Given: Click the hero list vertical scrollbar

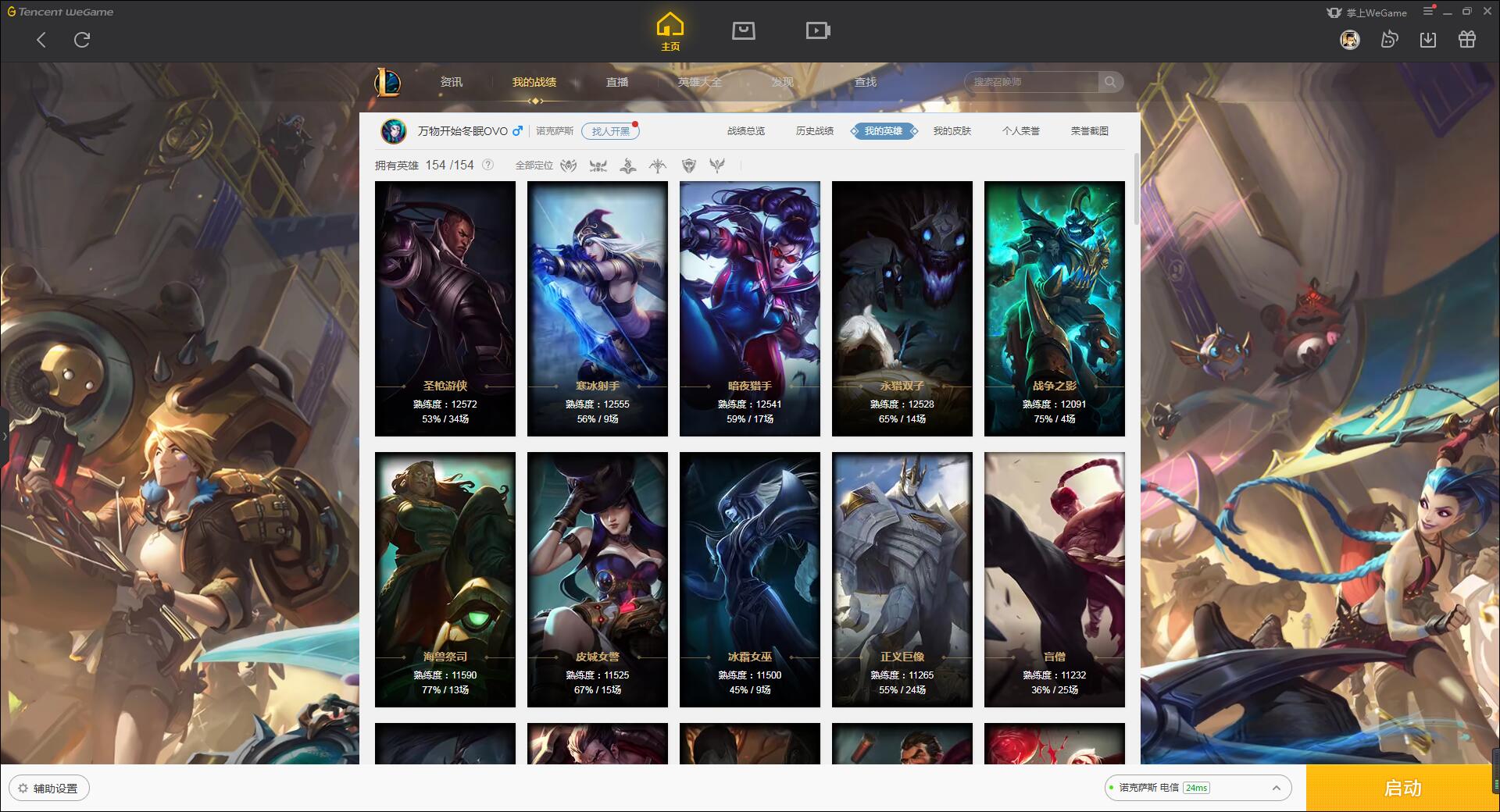Looking at the screenshot, I should click(1136, 189).
